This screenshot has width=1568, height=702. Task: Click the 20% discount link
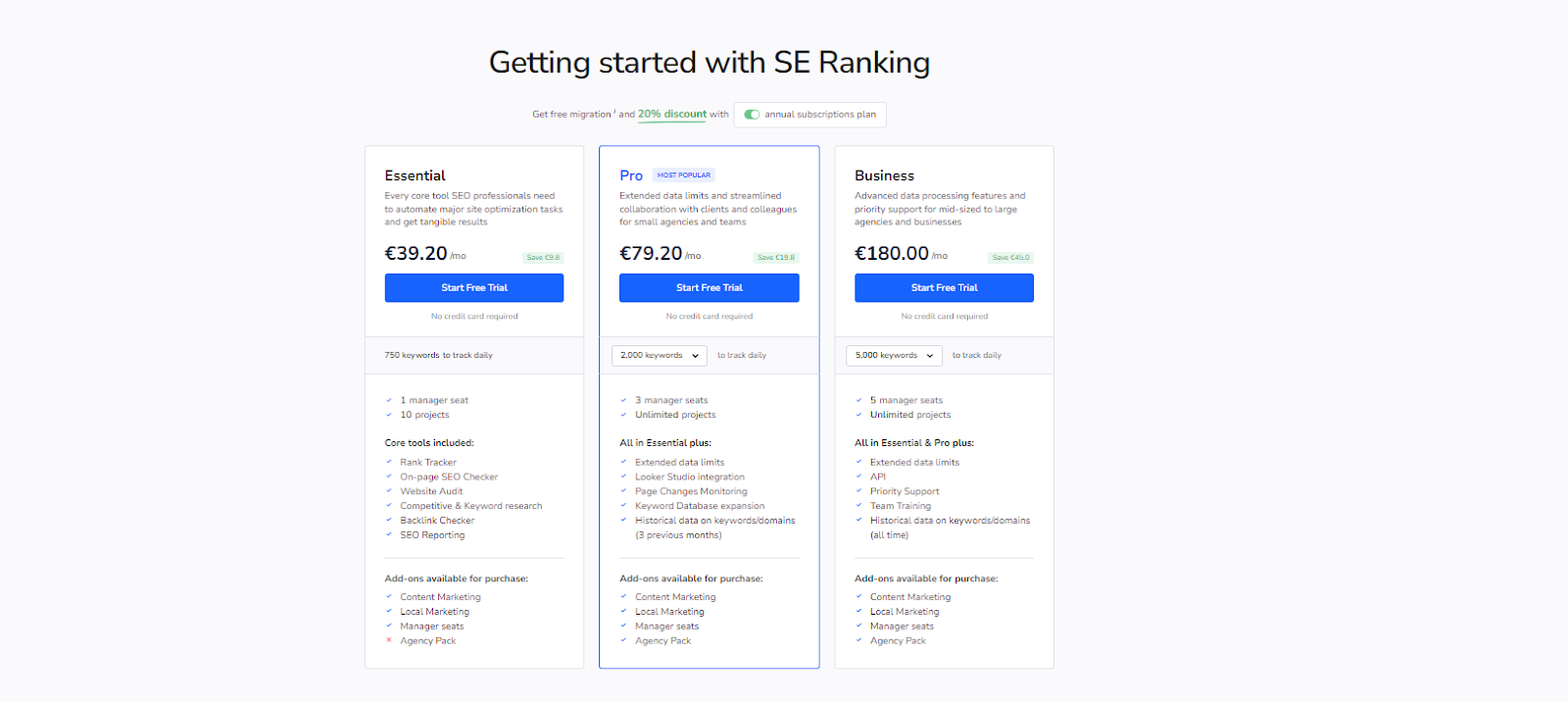click(672, 115)
